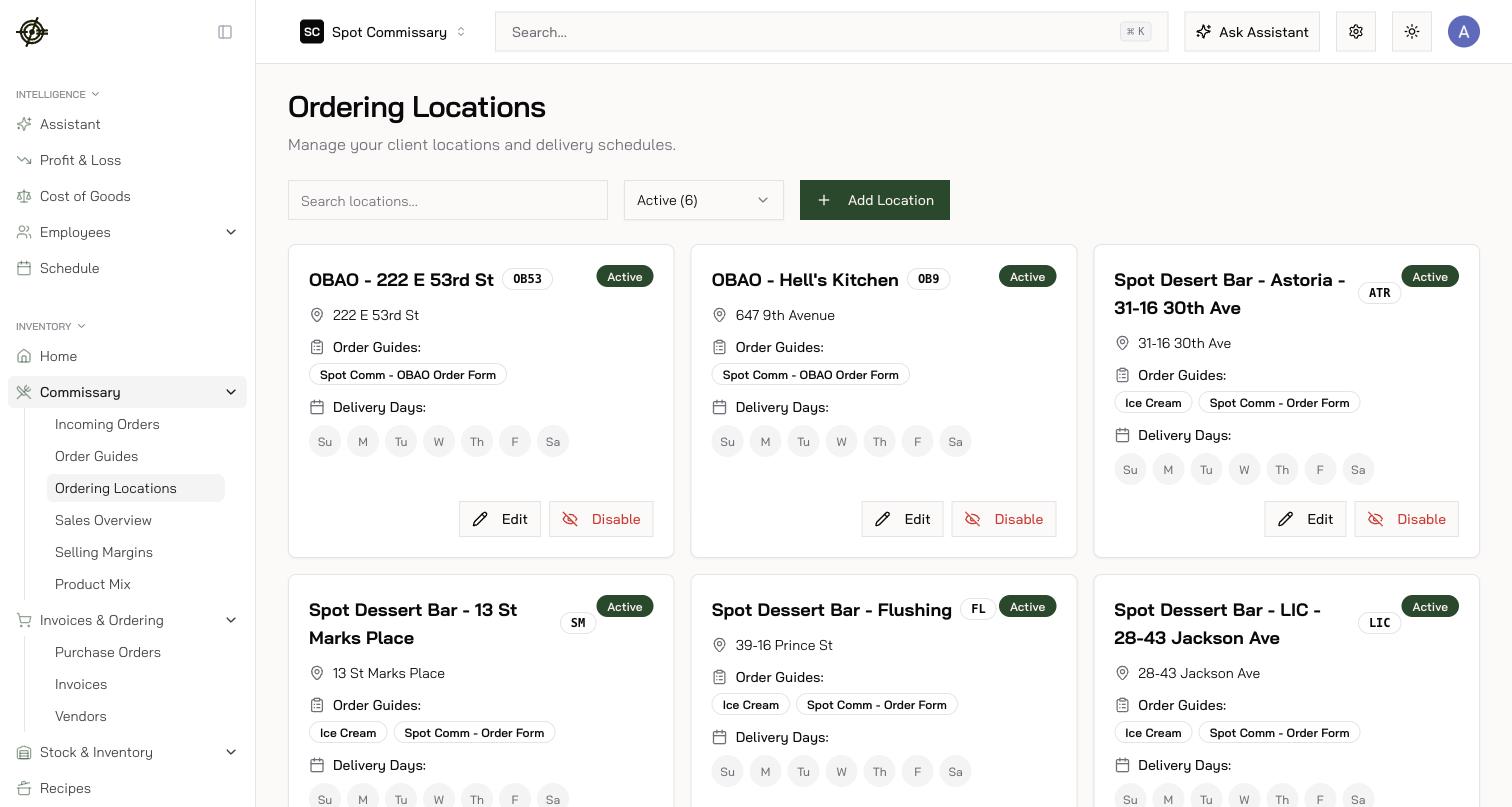Viewport: 1512px width, 807px height.
Task: Expand the Employees sidebar section
Action: tap(127, 232)
